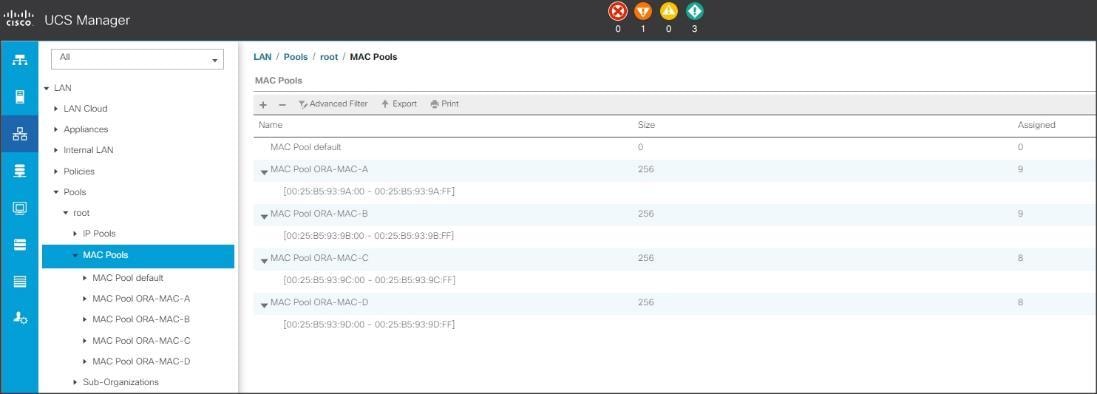Select IP Pools in the tree
The height and width of the screenshot is (394, 1097).
coord(99,233)
